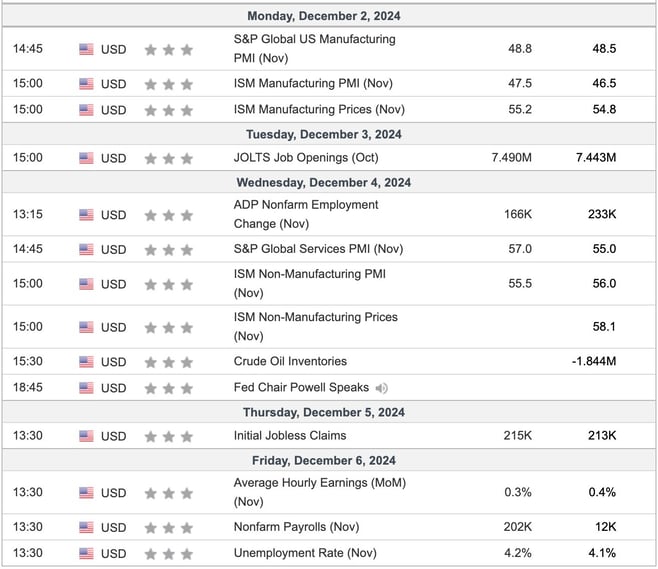This screenshot has width=658, height=569.
Task: Click the importance stars in the S&P Global Services PMI row
Action: [x=169, y=250]
